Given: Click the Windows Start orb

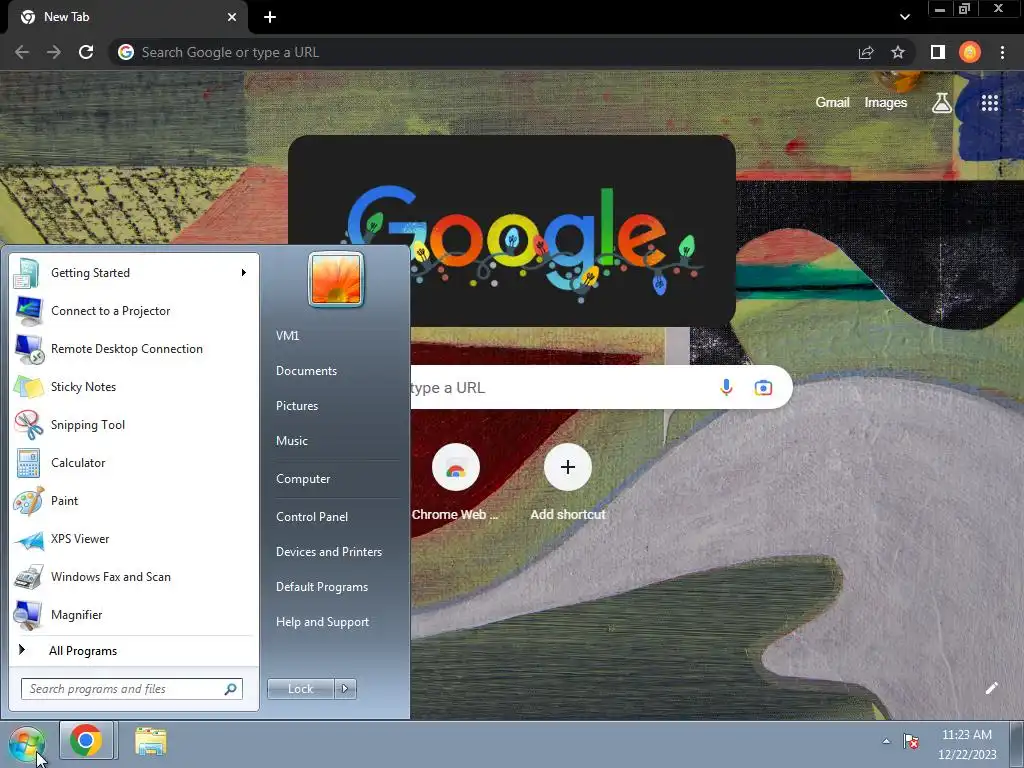Looking at the screenshot, I should [27, 744].
